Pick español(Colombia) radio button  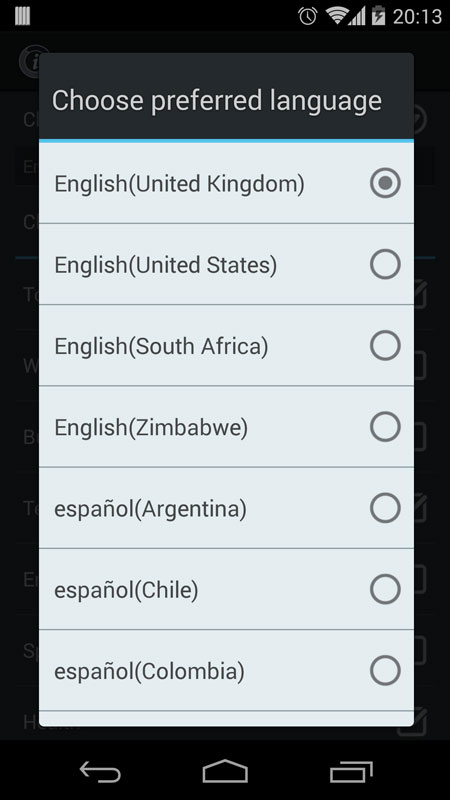pyautogui.click(x=385, y=670)
